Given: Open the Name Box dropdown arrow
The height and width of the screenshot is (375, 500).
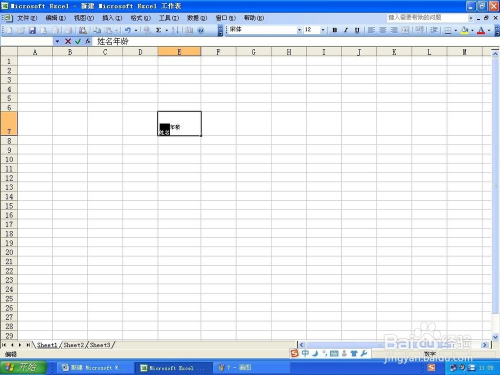Looking at the screenshot, I should coord(57,41).
